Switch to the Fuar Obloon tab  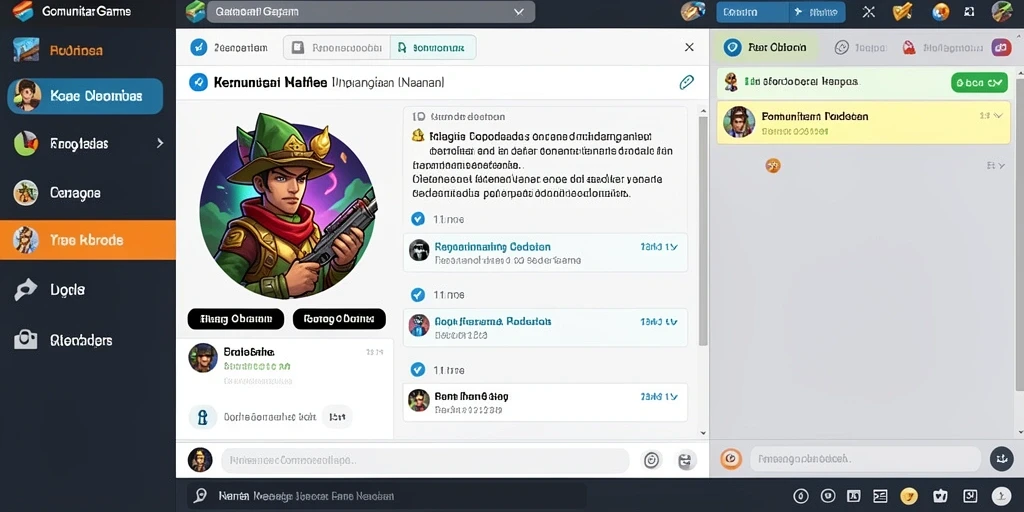769,47
